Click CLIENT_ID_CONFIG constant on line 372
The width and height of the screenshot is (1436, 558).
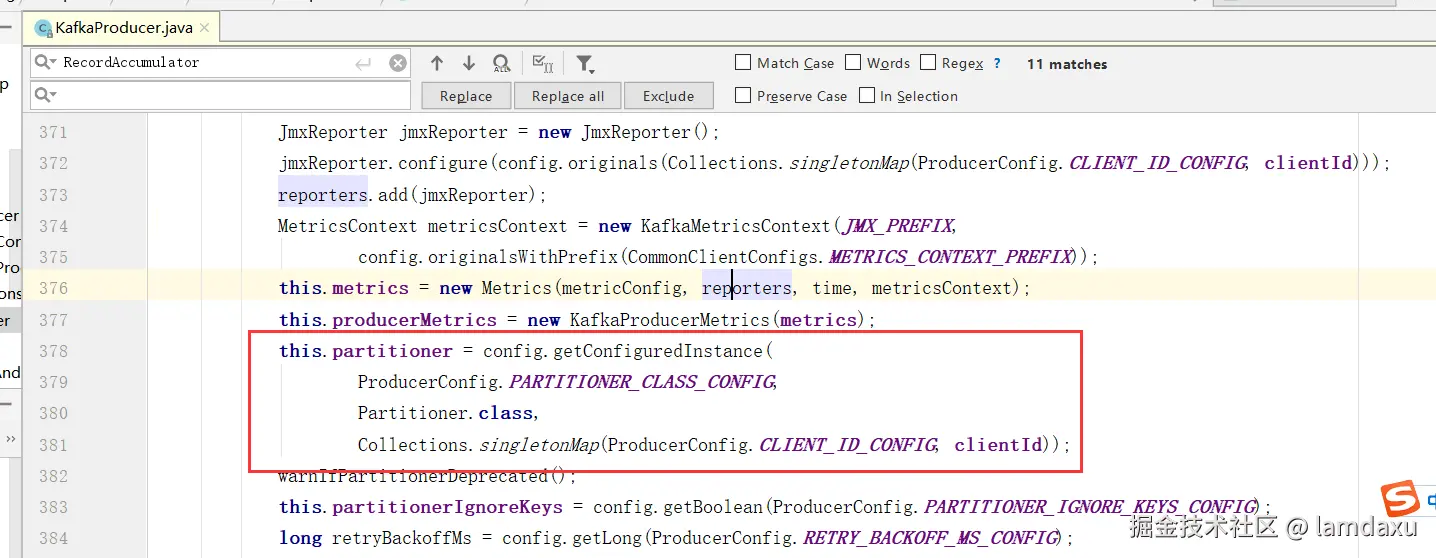coord(1158,163)
